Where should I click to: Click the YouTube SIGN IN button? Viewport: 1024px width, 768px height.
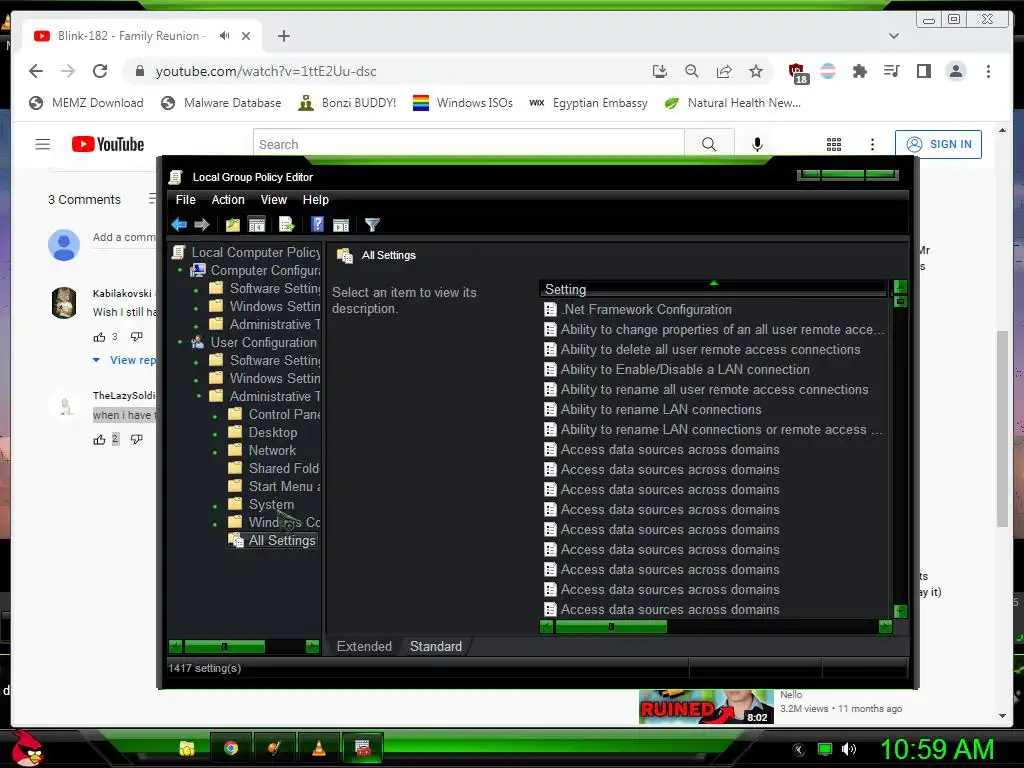tap(938, 144)
